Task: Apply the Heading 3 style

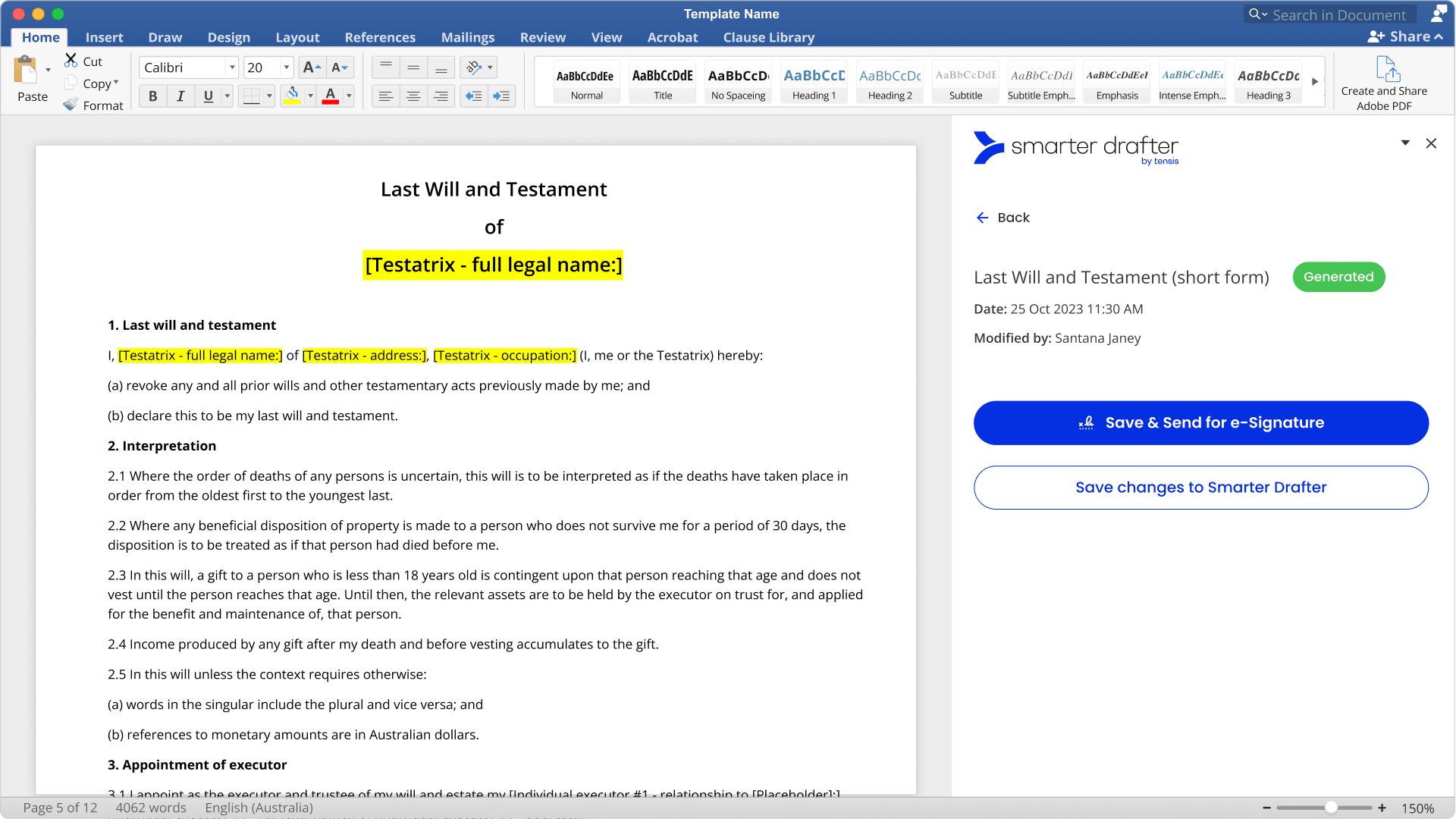Action: tap(1269, 83)
